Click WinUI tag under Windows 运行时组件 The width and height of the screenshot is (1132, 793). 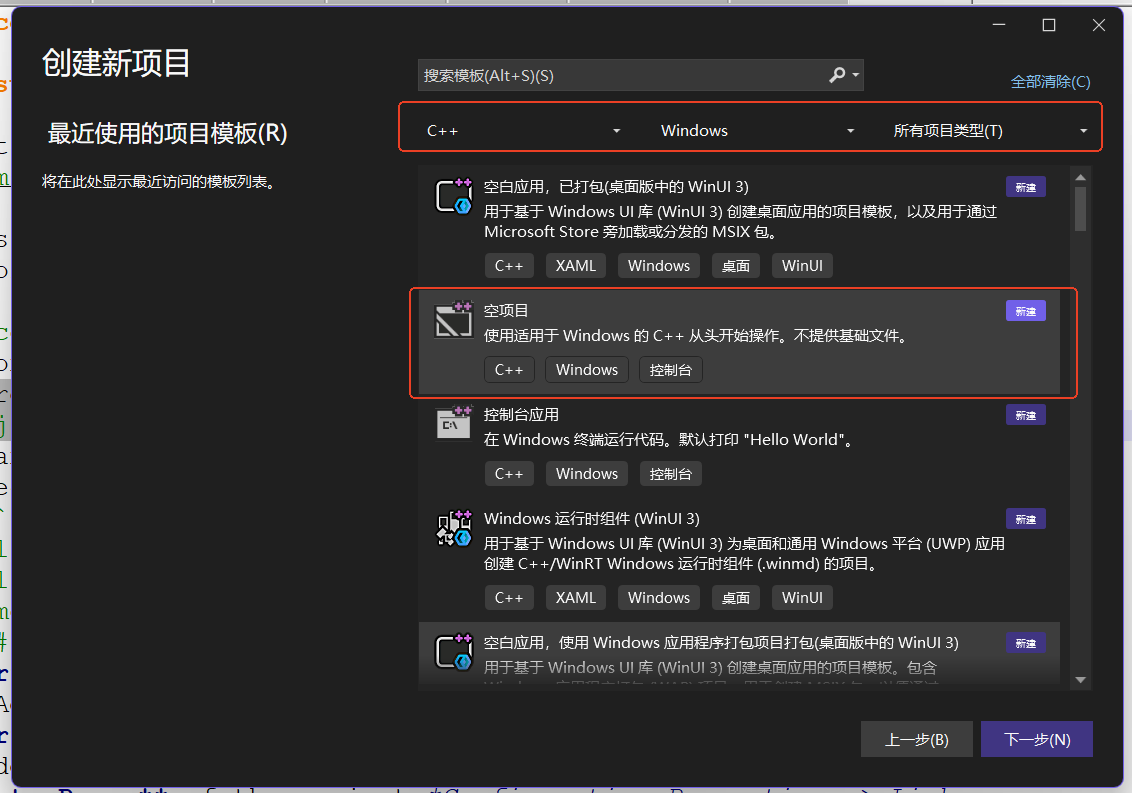[x=802, y=598]
